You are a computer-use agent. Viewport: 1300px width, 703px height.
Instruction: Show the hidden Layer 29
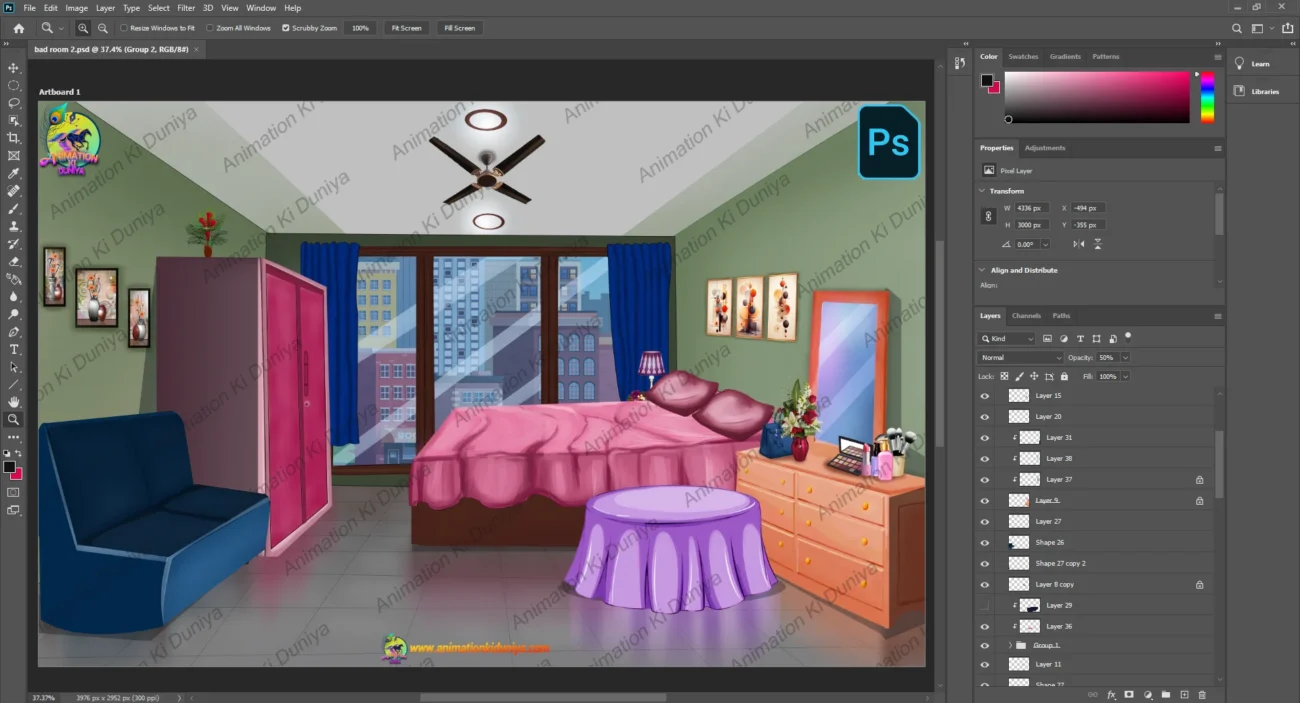[985, 605]
